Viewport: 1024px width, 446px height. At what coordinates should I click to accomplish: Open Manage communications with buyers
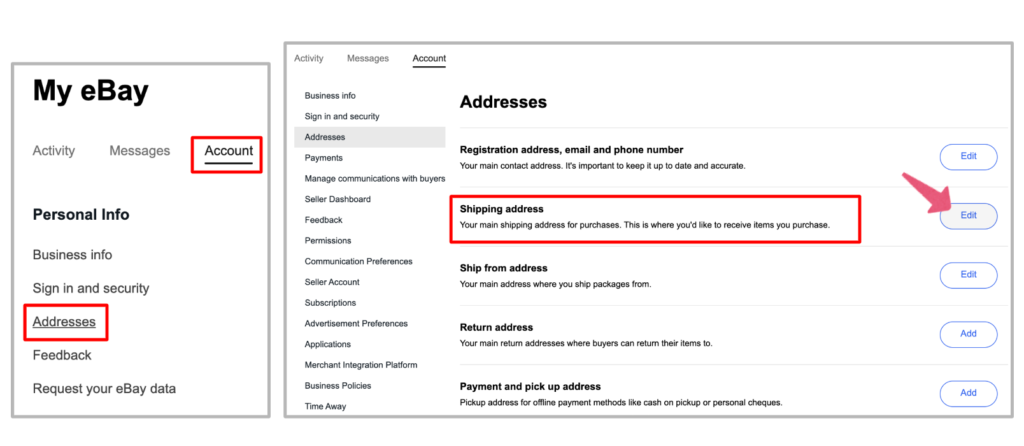(x=375, y=178)
